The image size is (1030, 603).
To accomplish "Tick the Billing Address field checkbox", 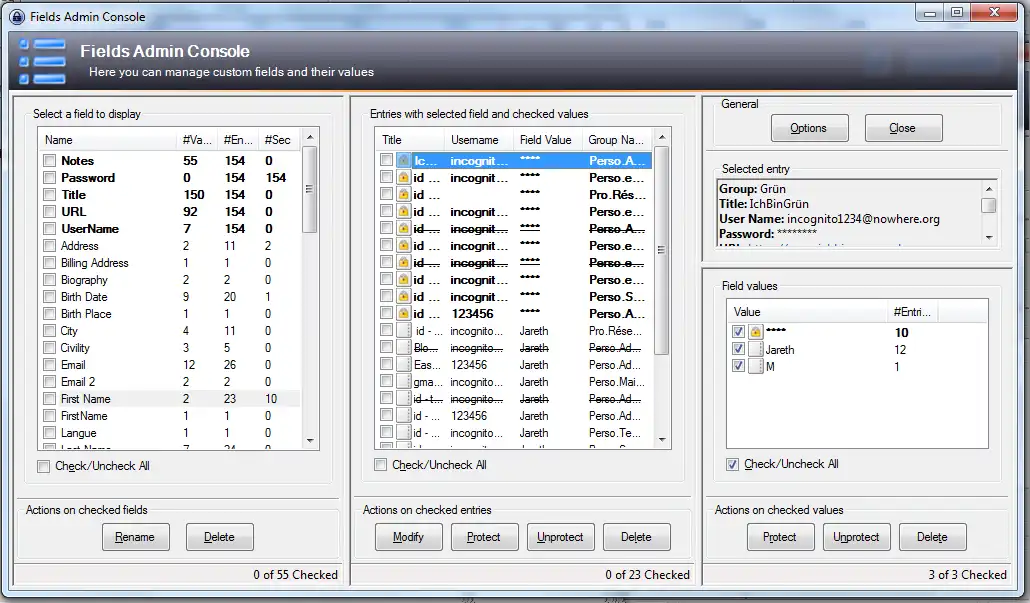I will pos(49,263).
